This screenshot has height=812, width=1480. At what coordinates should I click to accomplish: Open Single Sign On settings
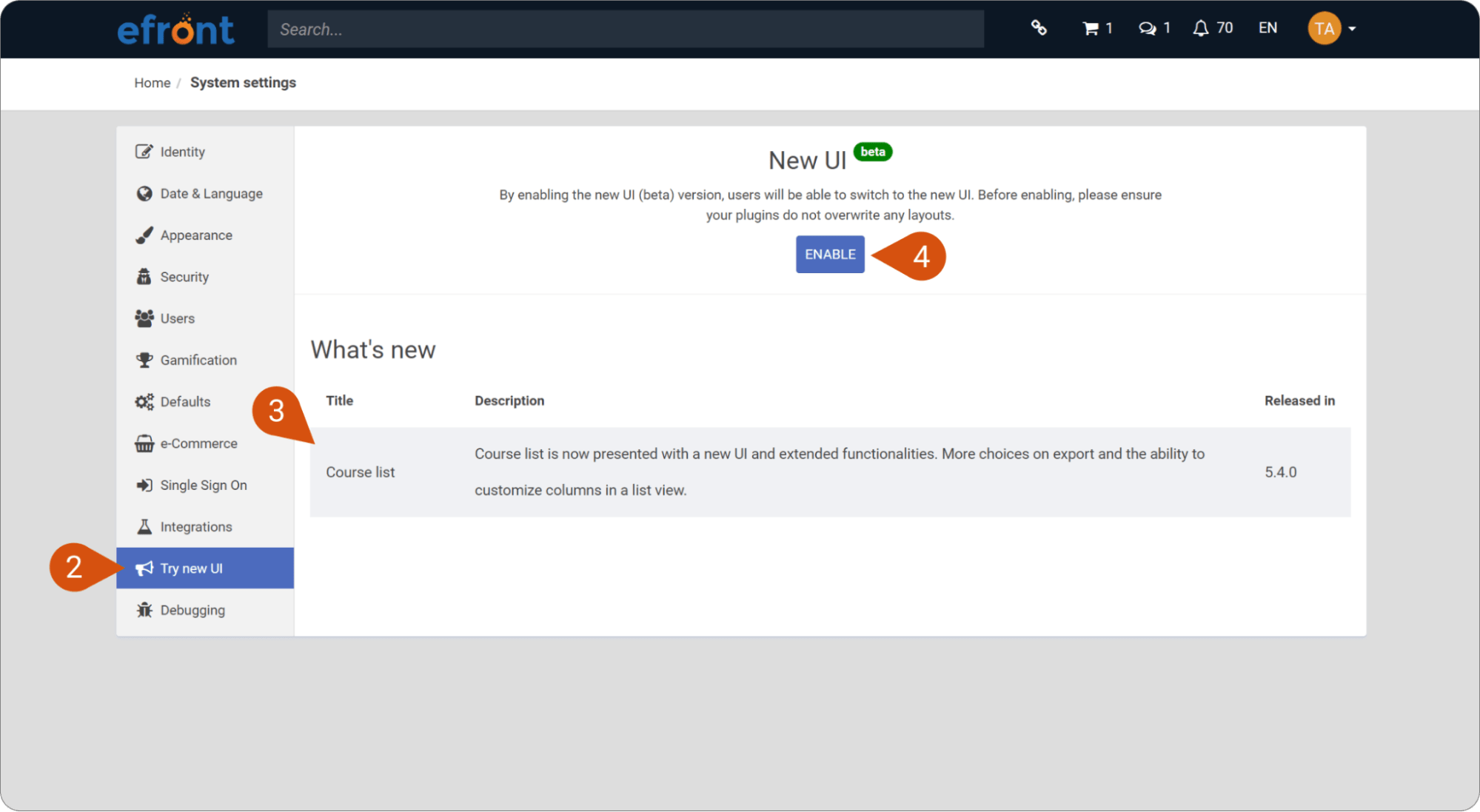204,486
